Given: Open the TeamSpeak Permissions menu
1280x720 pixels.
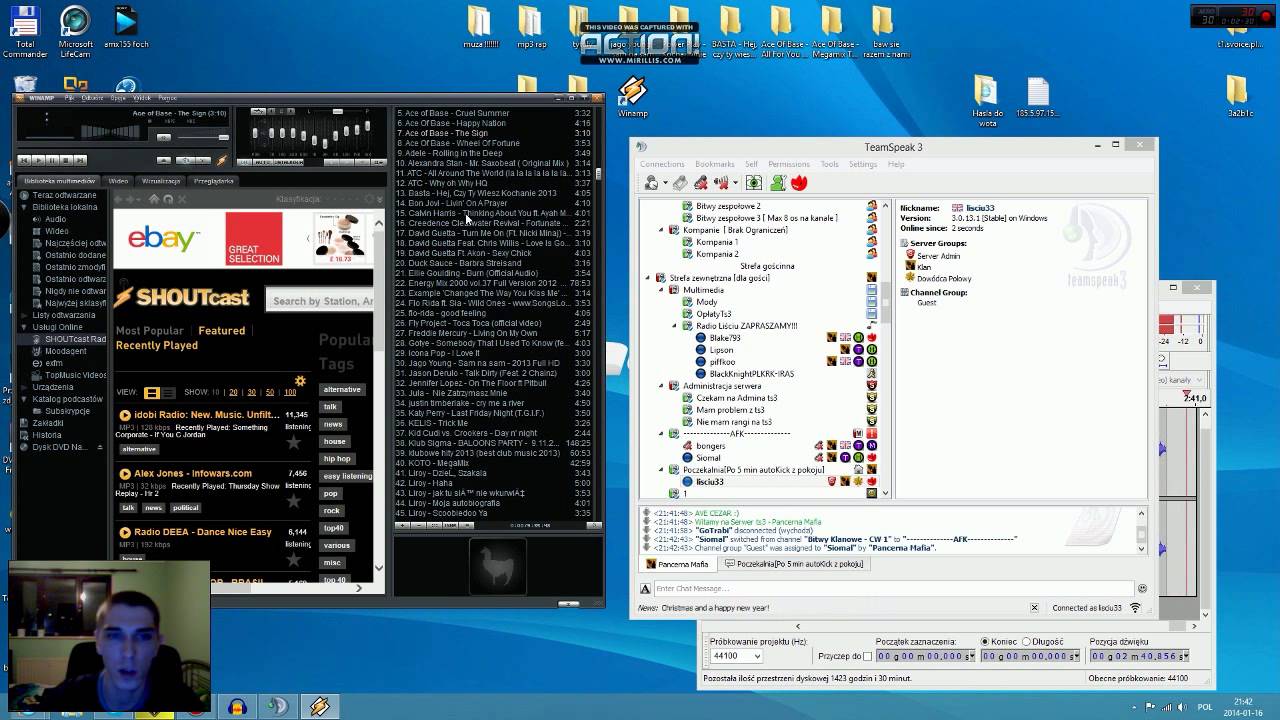Looking at the screenshot, I should 789,164.
